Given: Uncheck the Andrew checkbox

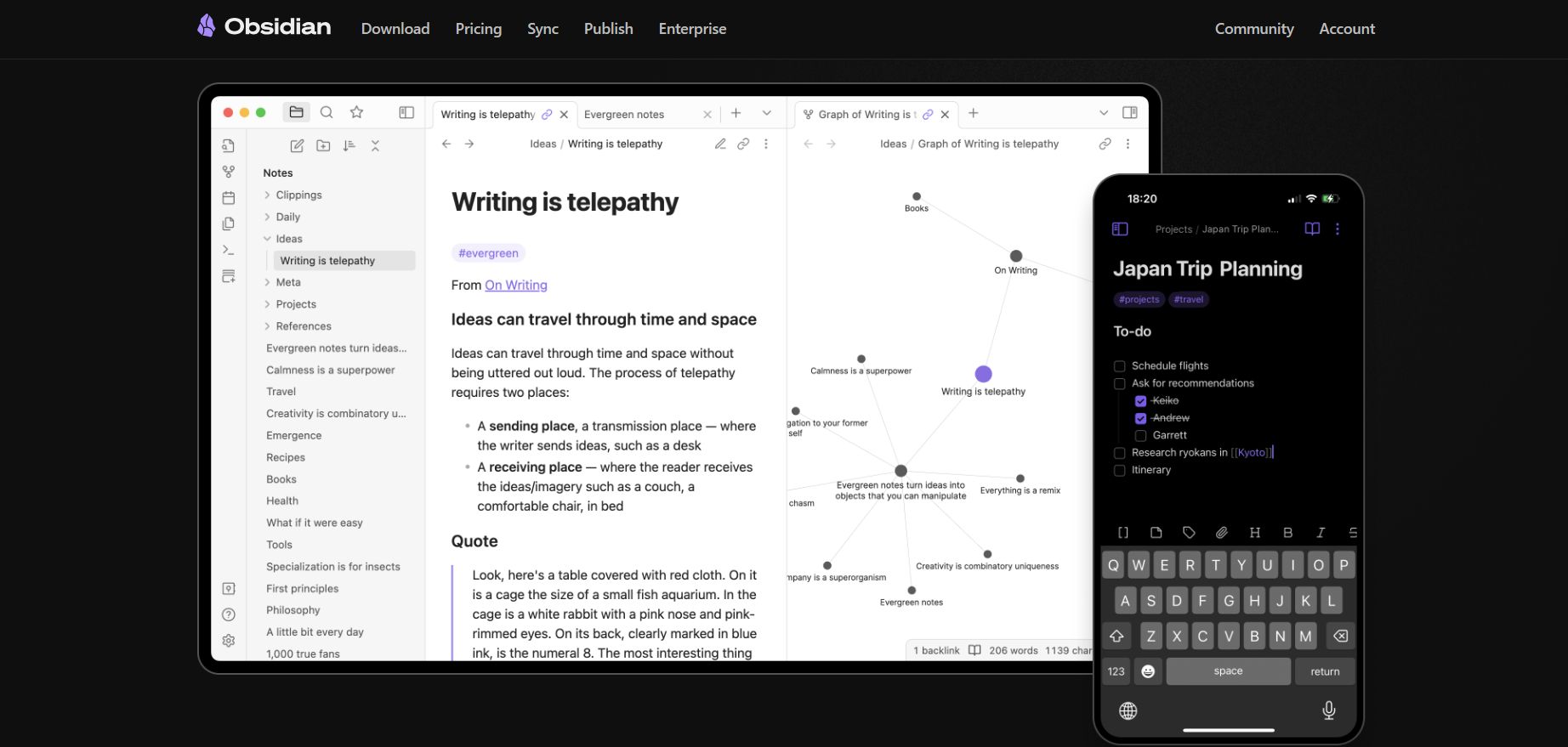Looking at the screenshot, I should (x=1141, y=419).
